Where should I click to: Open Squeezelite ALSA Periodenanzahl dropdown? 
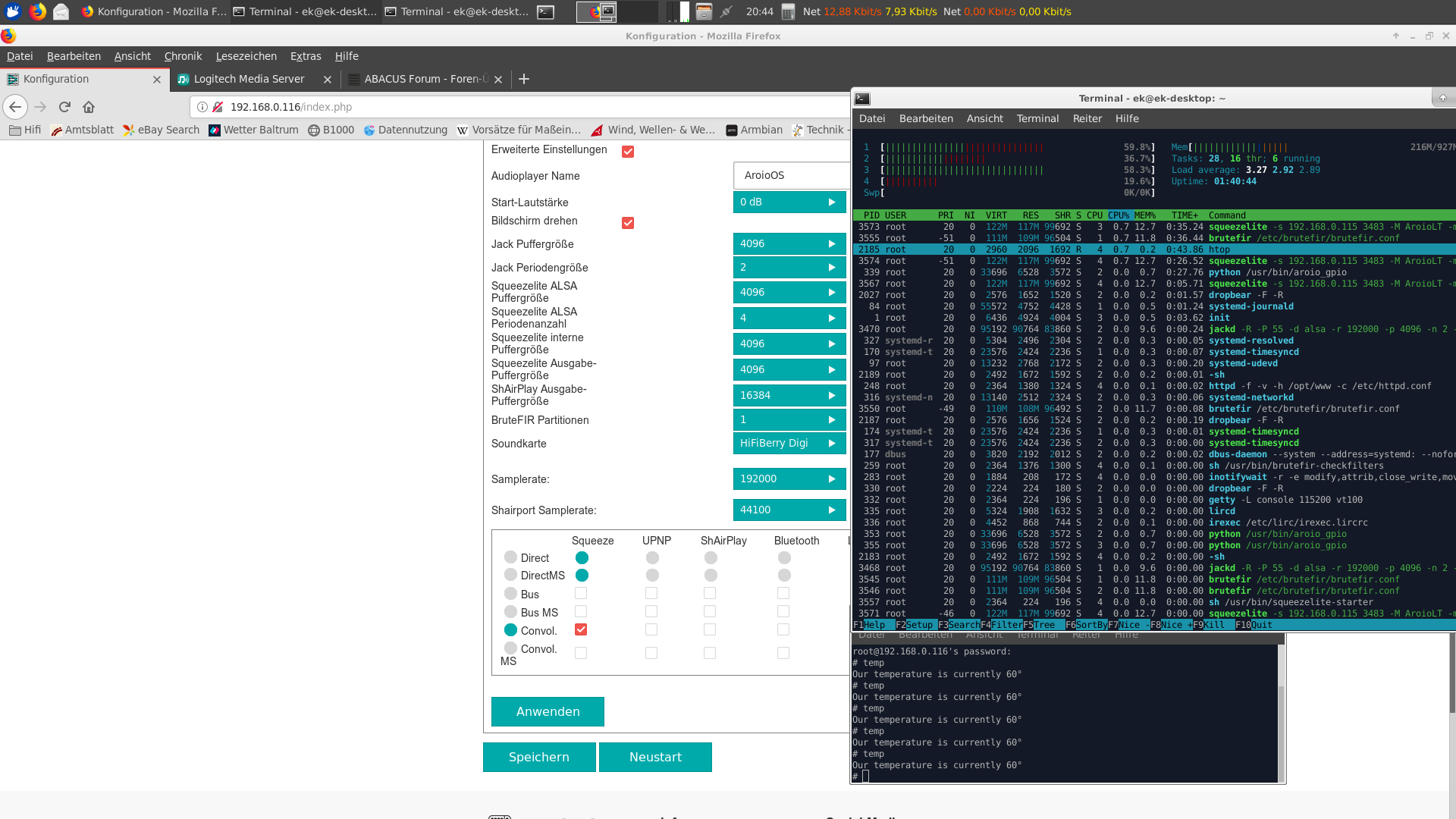coord(789,318)
